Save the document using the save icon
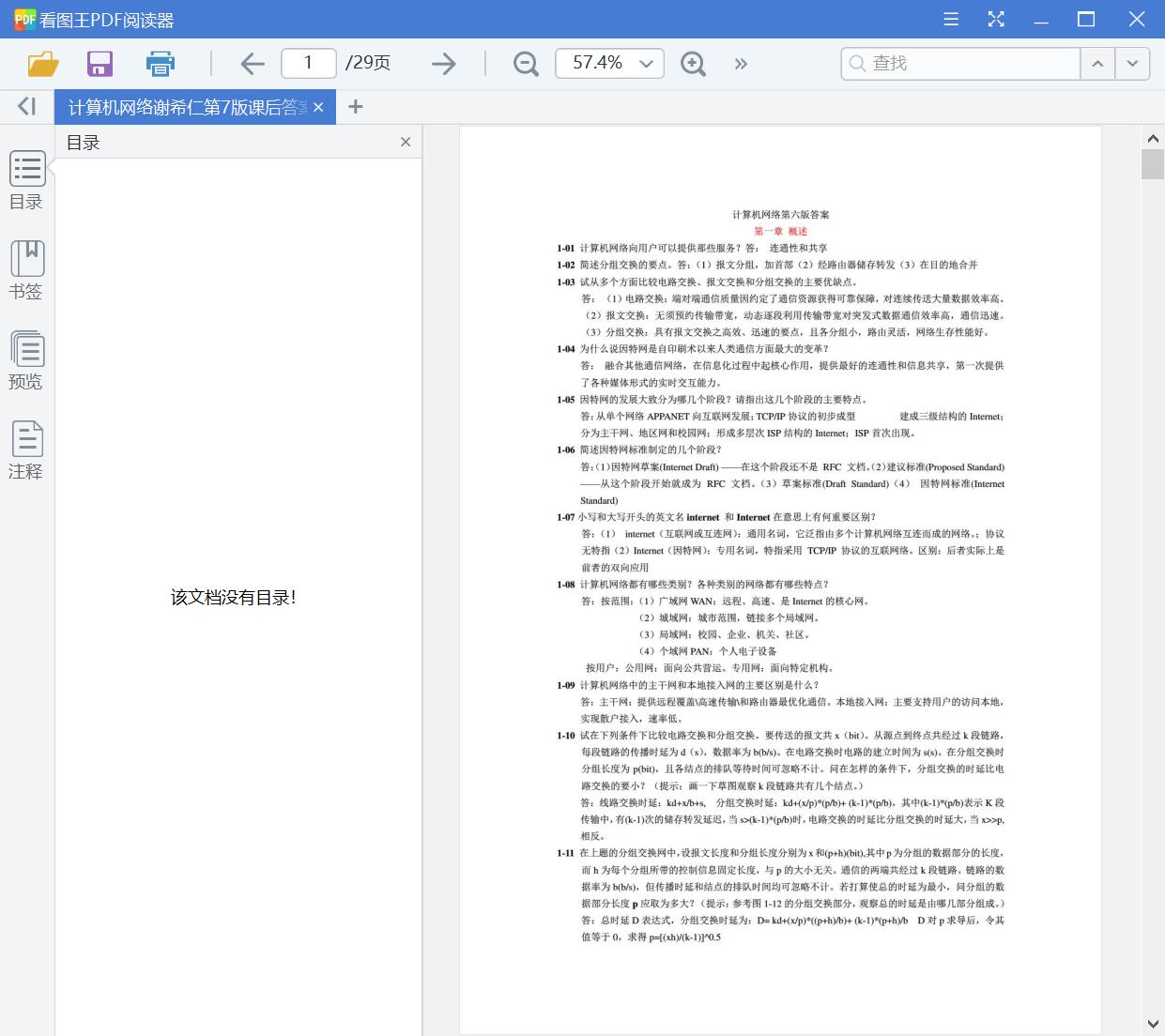The width and height of the screenshot is (1165, 1036). click(99, 63)
